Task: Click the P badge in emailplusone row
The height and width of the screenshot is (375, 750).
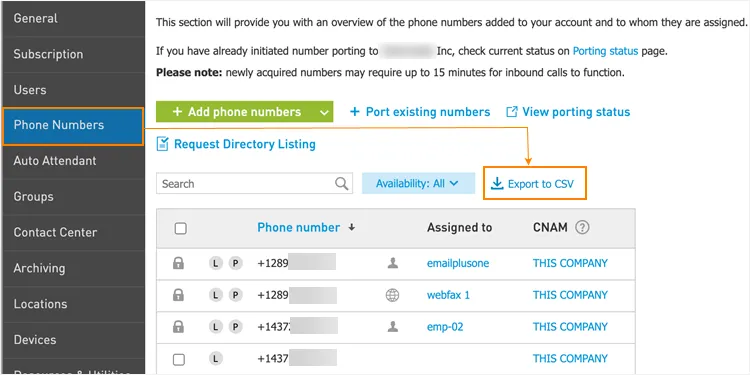Action: pos(235,264)
